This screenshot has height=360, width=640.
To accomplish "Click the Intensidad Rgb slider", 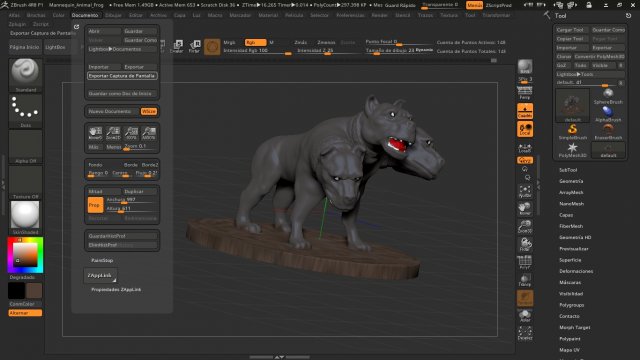I will (x=257, y=51).
